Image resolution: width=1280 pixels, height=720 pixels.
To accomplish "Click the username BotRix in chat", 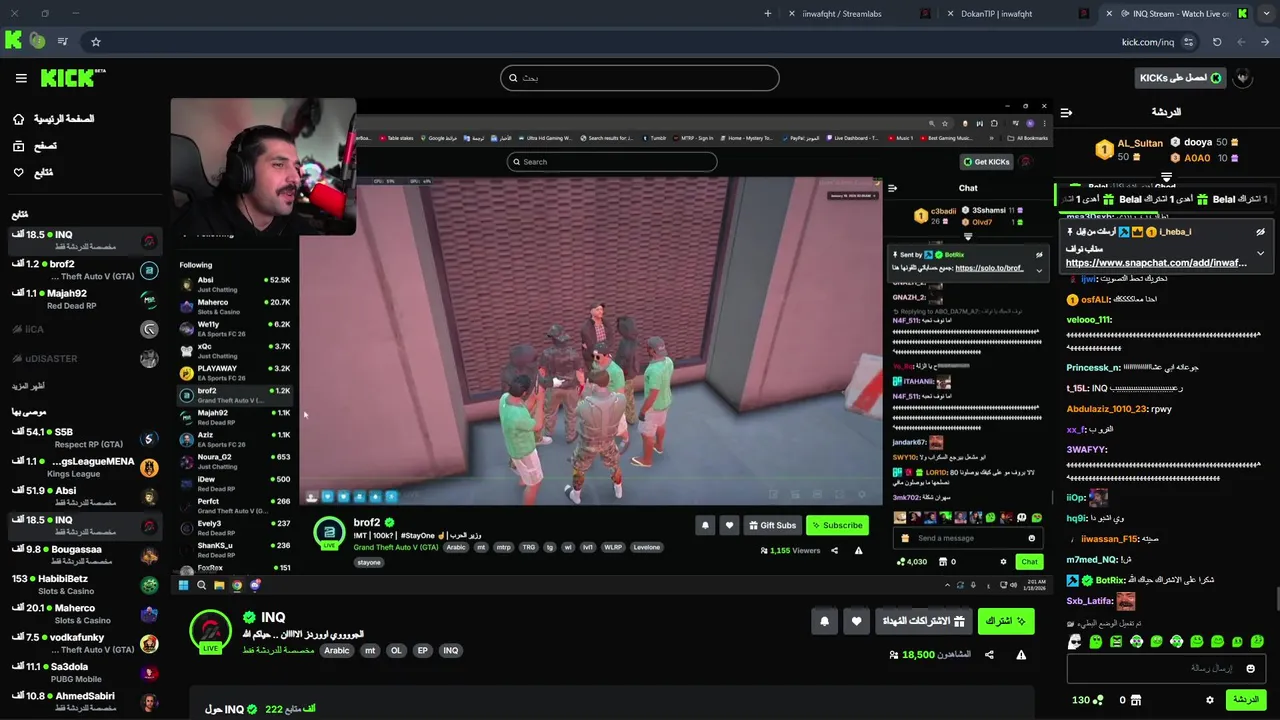I will [1111, 580].
